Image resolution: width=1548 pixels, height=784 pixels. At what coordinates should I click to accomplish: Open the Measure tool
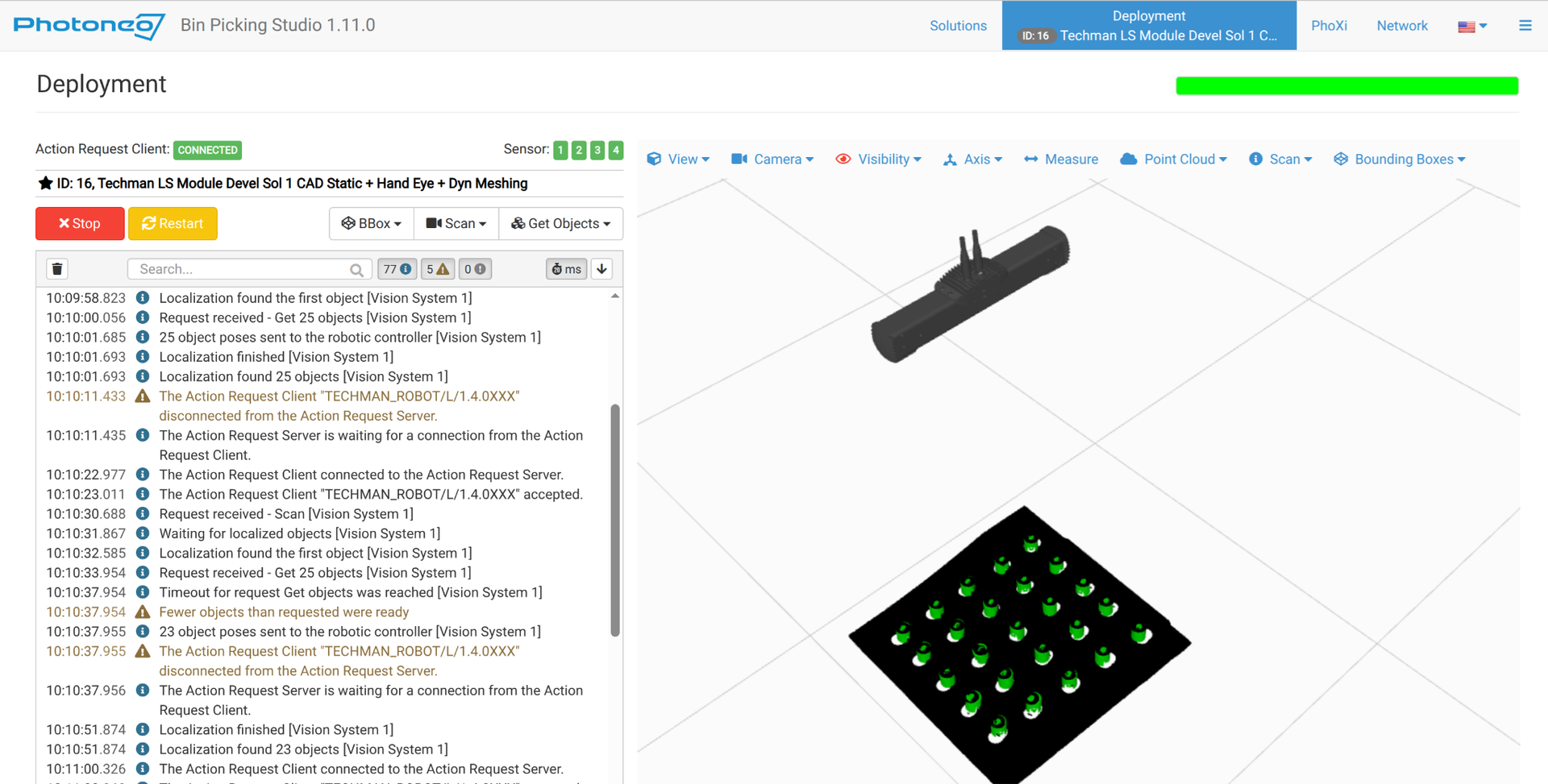click(x=1060, y=160)
